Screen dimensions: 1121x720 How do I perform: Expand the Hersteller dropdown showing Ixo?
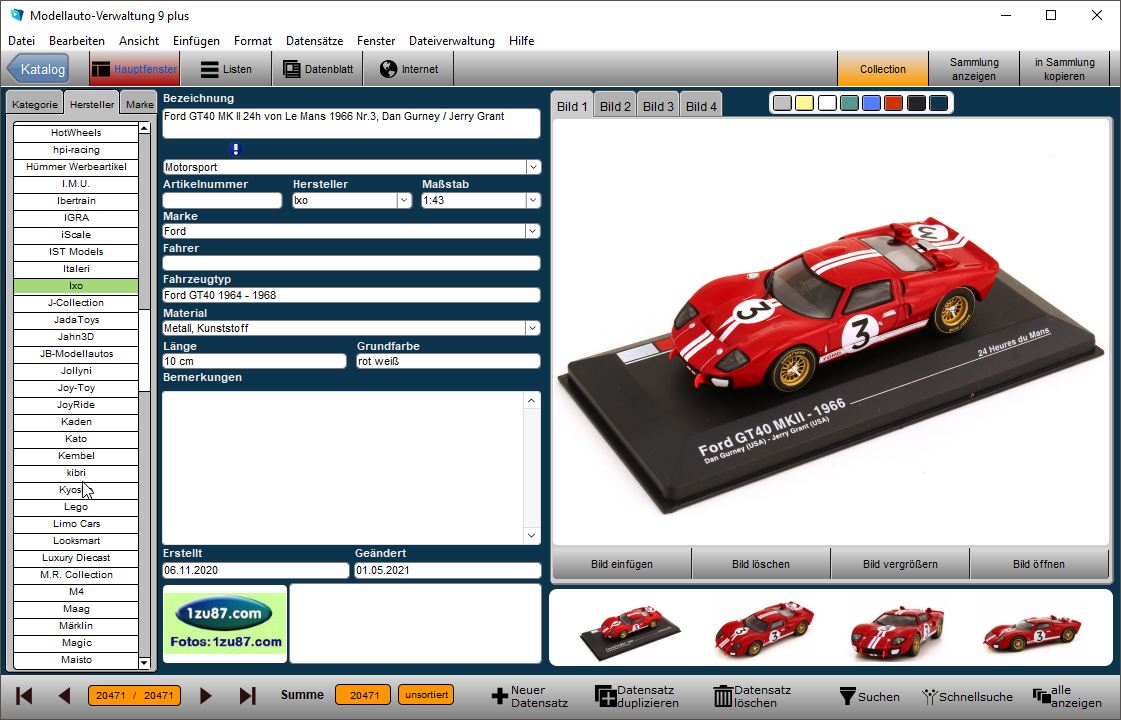(404, 200)
